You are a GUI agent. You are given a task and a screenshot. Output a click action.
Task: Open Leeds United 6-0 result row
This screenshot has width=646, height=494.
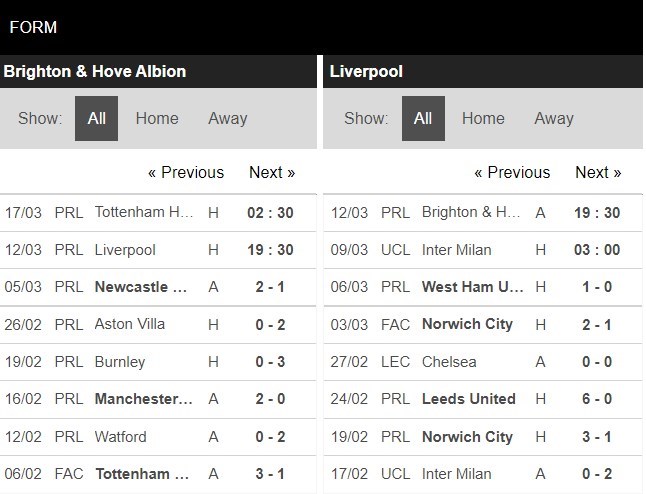[483, 399]
